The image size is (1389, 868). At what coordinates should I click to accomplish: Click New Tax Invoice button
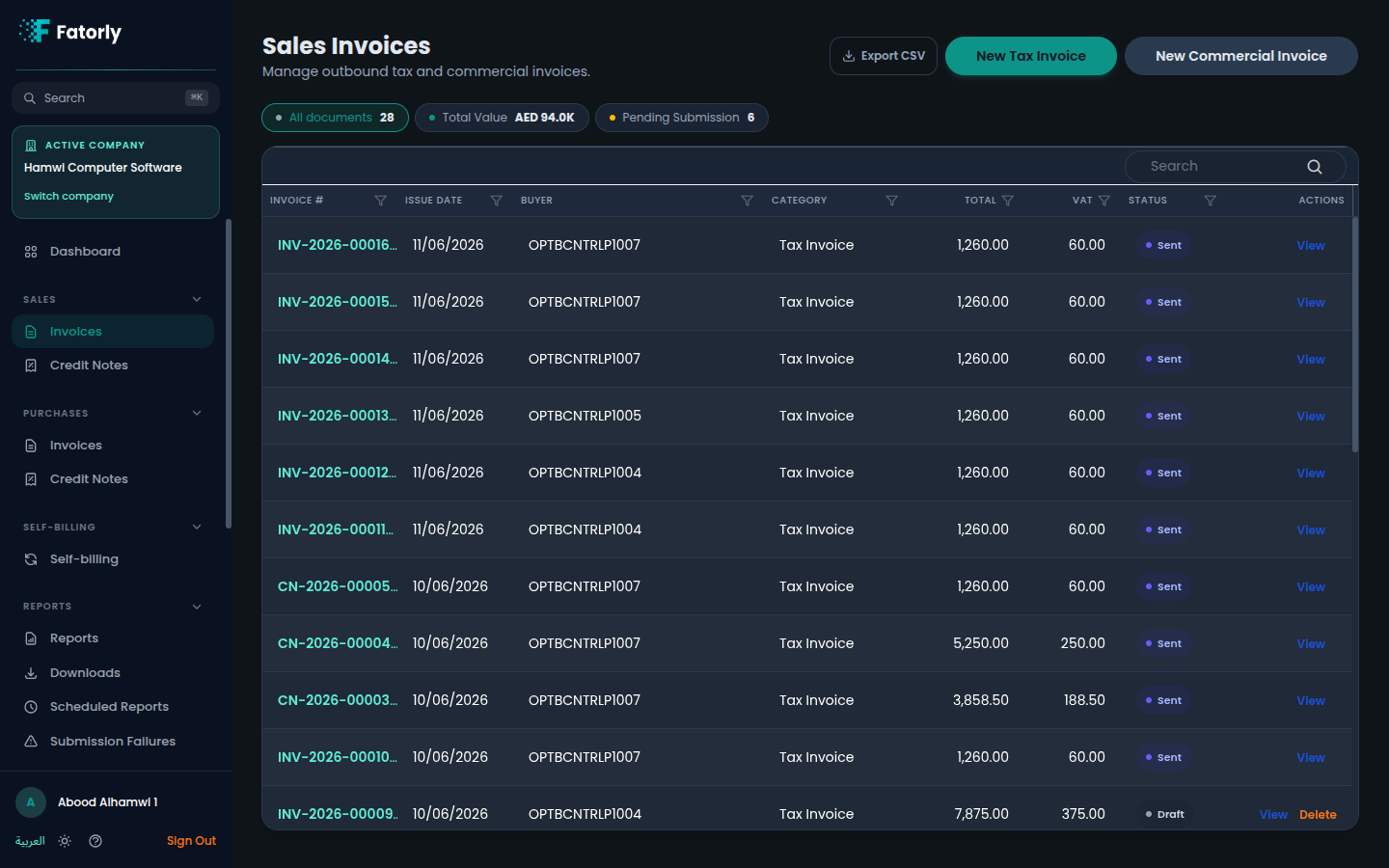click(x=1031, y=56)
